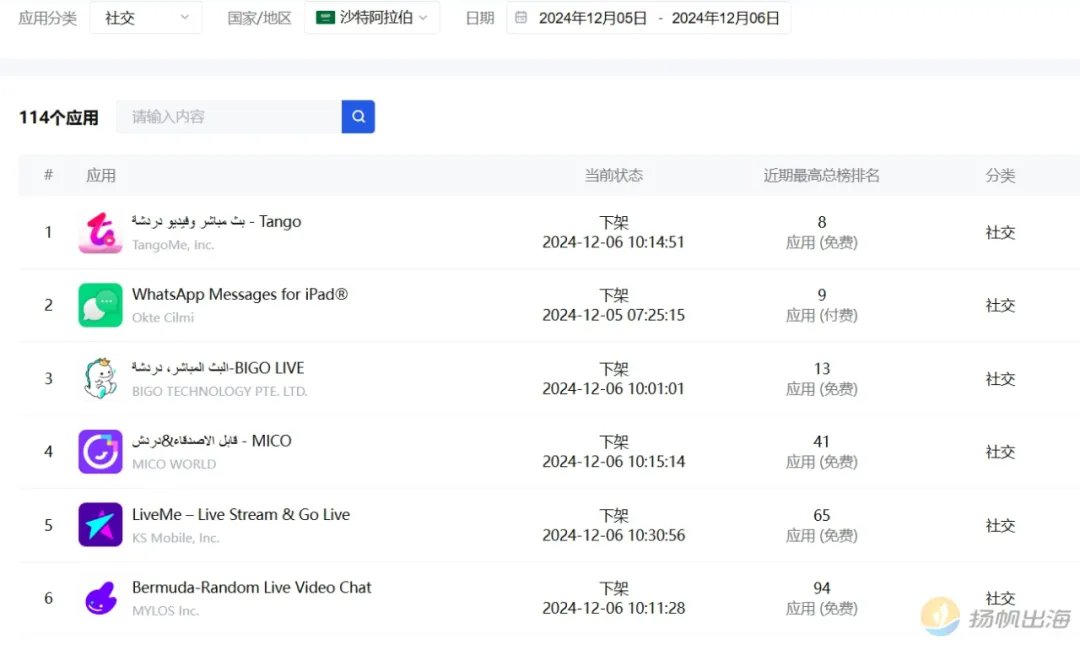The image size is (1080, 645).
Task: Click the WhatsApp Messages for iPad title
Action: click(240, 295)
